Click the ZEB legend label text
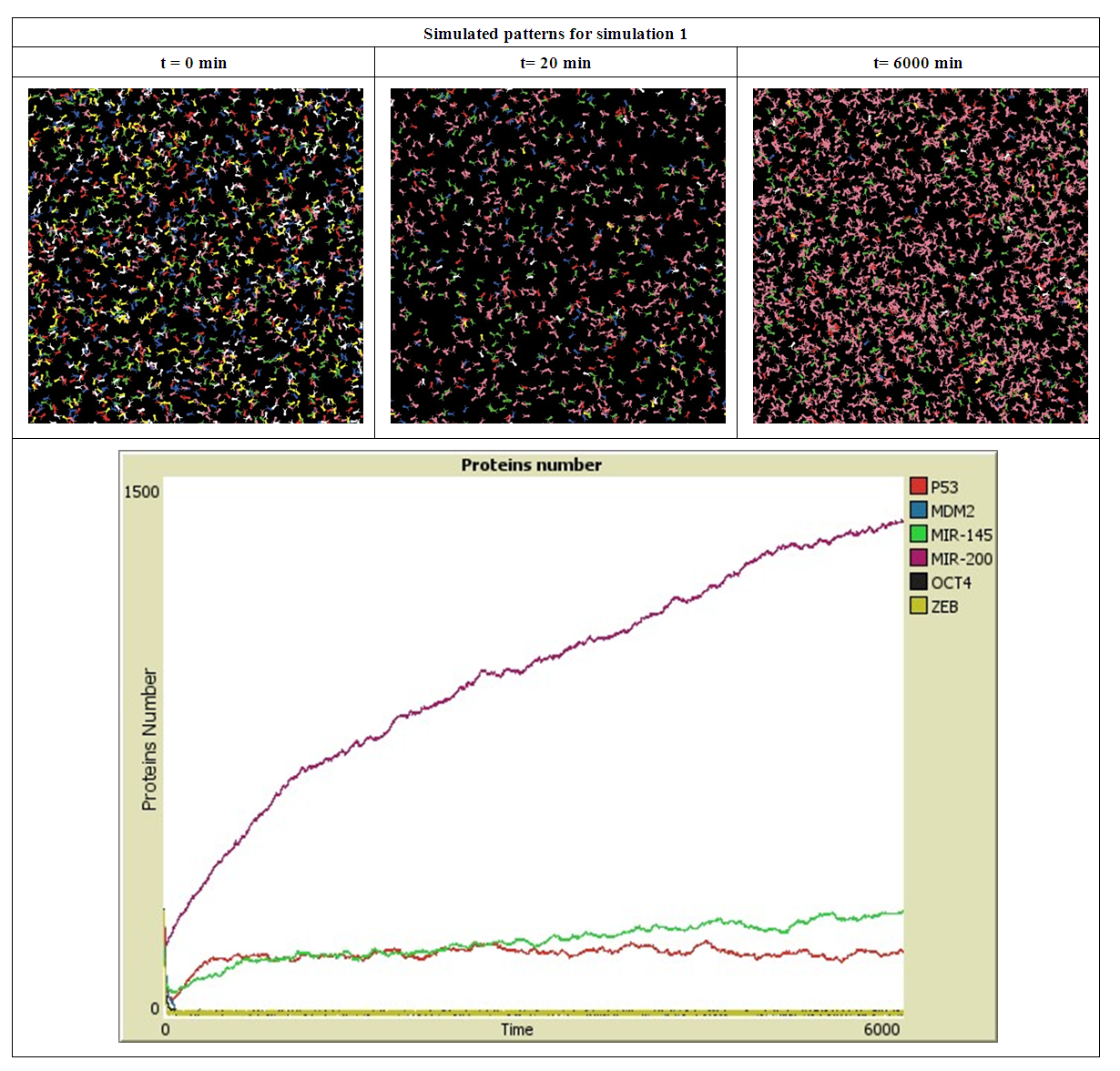This screenshot has height=1071, width=1120. click(x=944, y=607)
